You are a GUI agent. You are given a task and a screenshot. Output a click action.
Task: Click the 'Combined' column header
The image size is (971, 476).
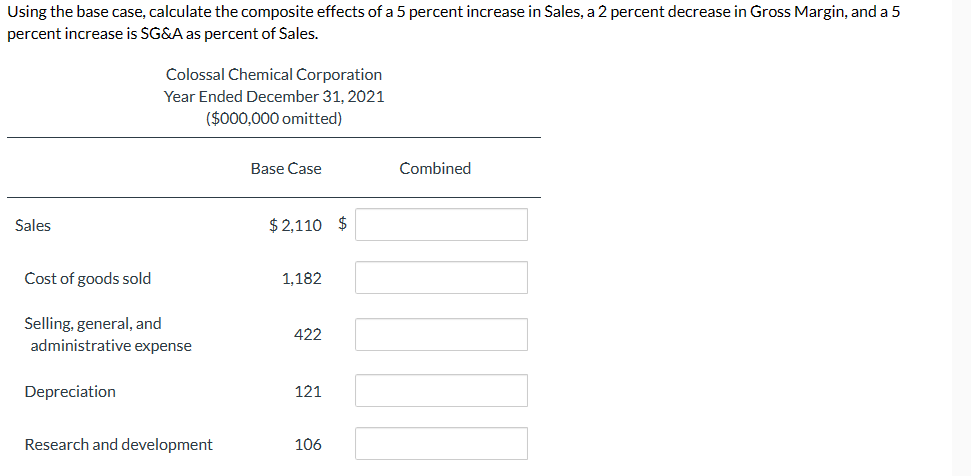coord(435,169)
